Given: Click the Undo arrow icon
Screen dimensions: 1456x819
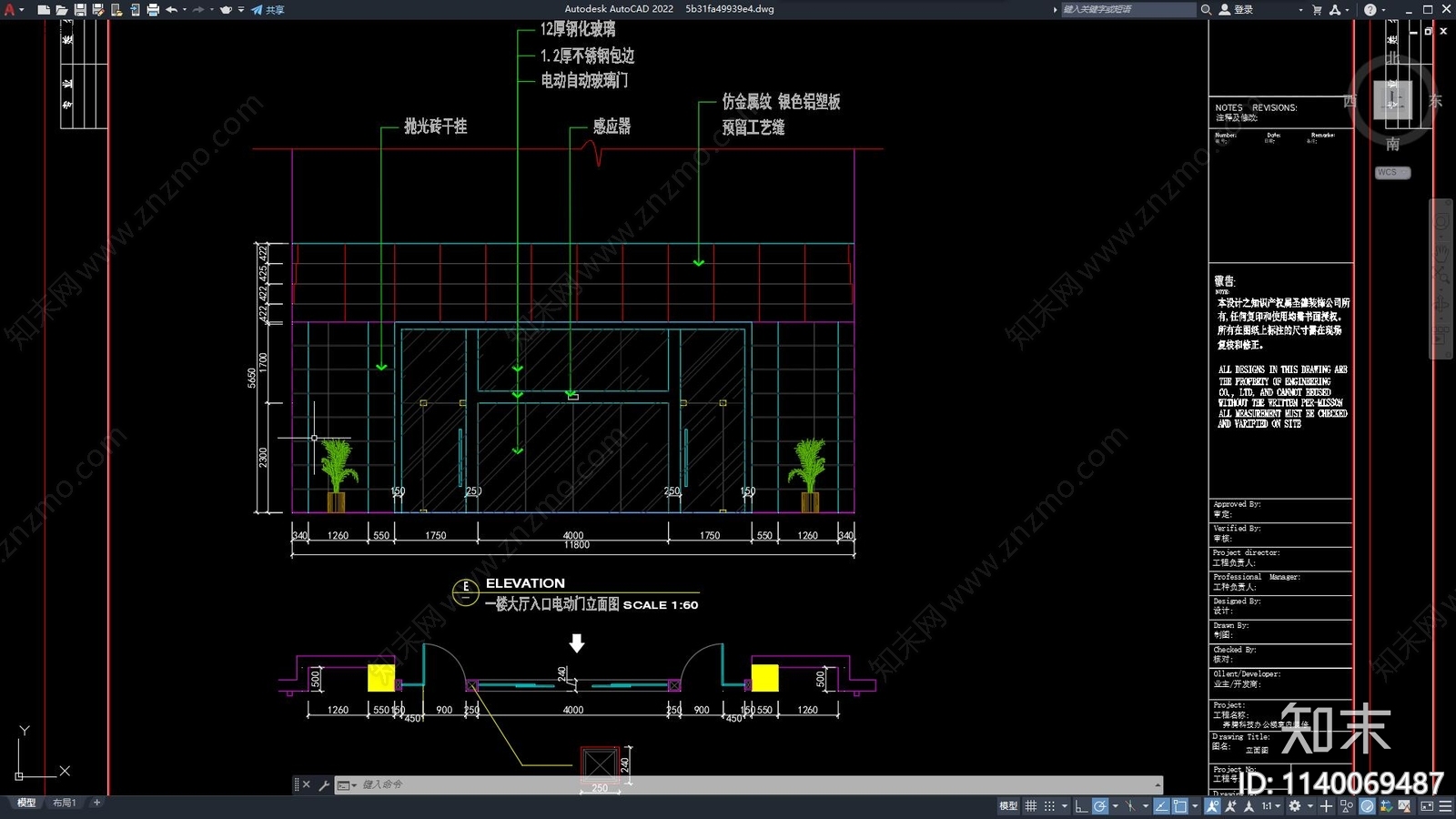Looking at the screenshot, I should point(171,9).
